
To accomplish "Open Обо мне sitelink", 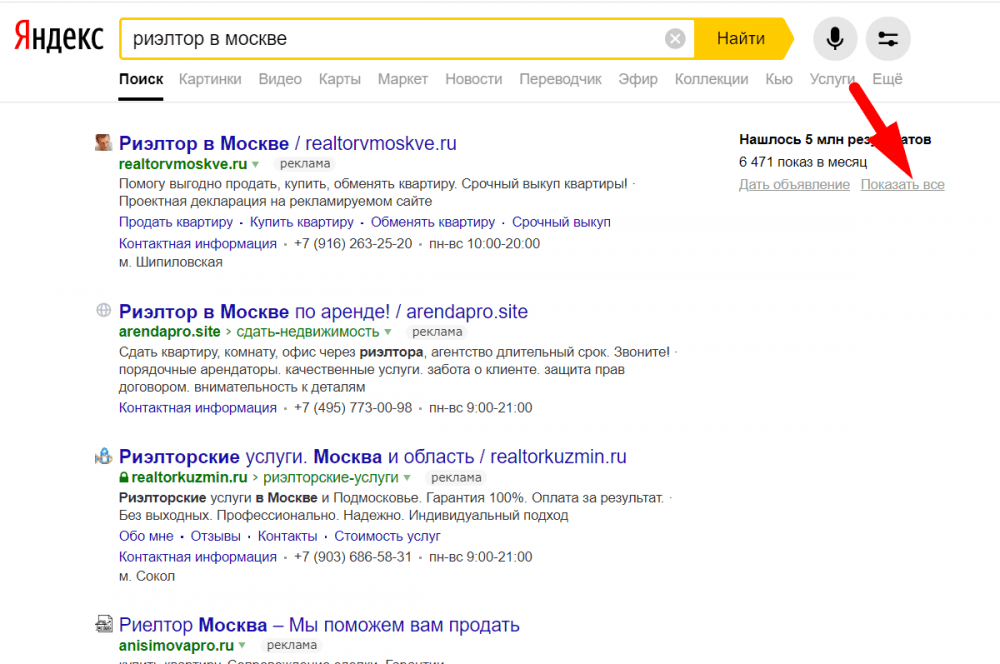I will coord(146,536).
